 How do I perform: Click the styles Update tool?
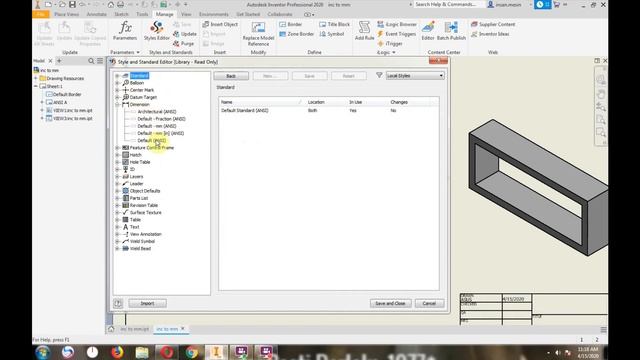[184, 34]
